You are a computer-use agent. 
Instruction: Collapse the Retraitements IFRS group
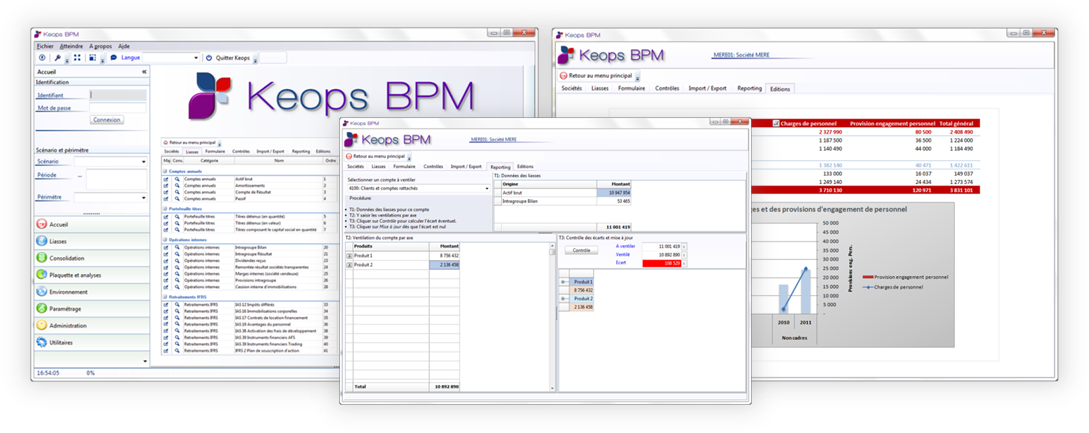[x=165, y=297]
